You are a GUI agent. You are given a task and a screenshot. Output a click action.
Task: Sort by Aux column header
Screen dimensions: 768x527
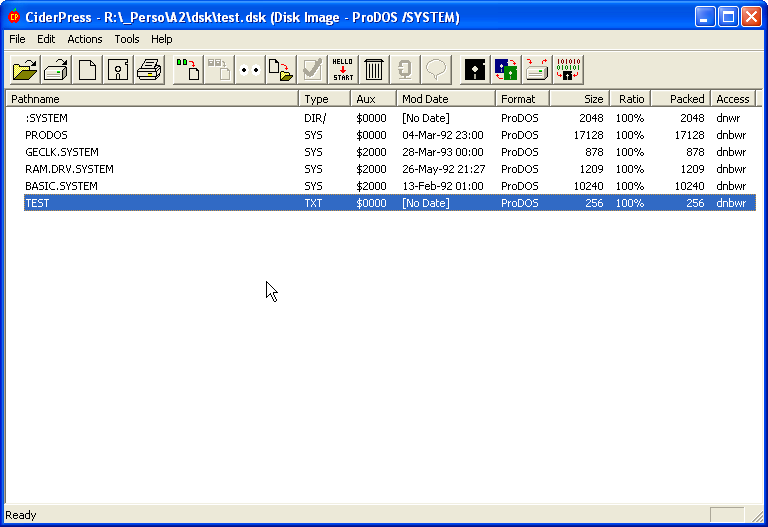point(373,99)
